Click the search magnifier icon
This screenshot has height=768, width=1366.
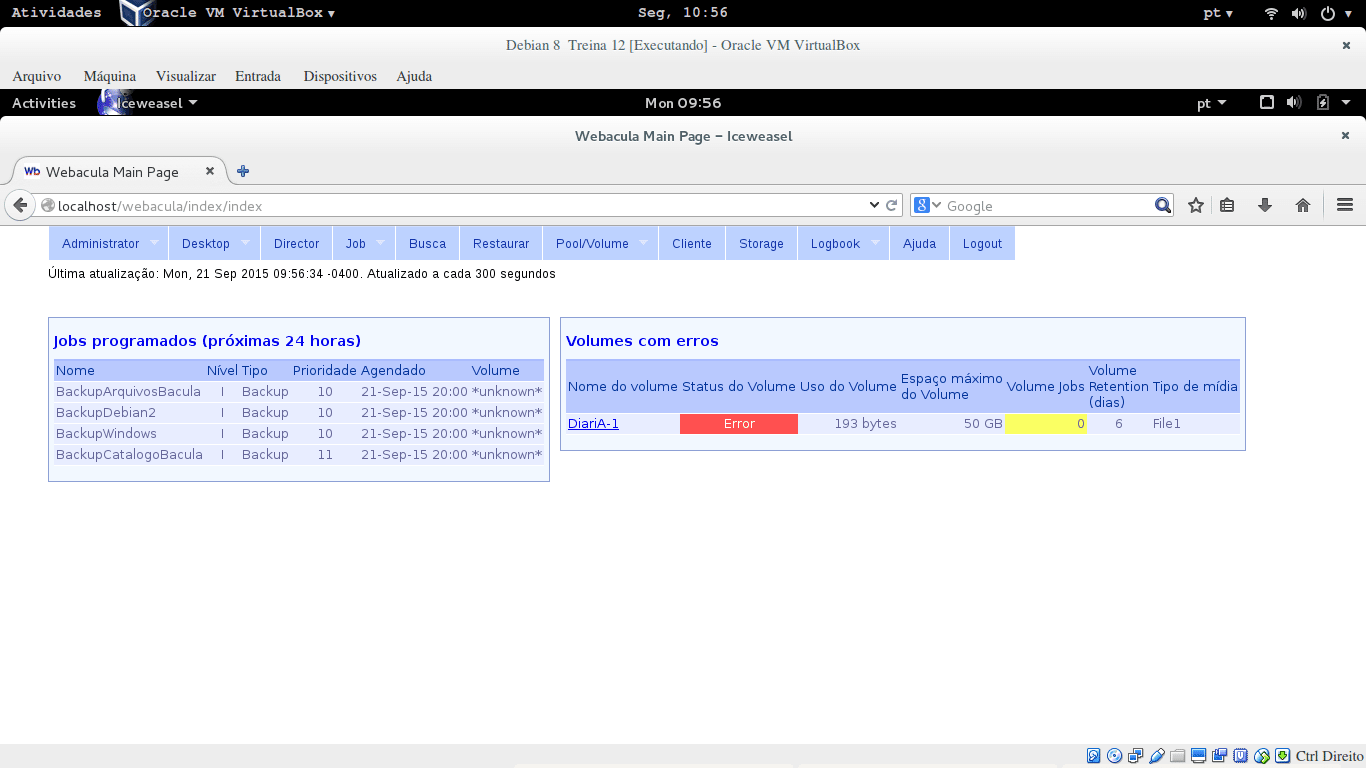point(1162,205)
